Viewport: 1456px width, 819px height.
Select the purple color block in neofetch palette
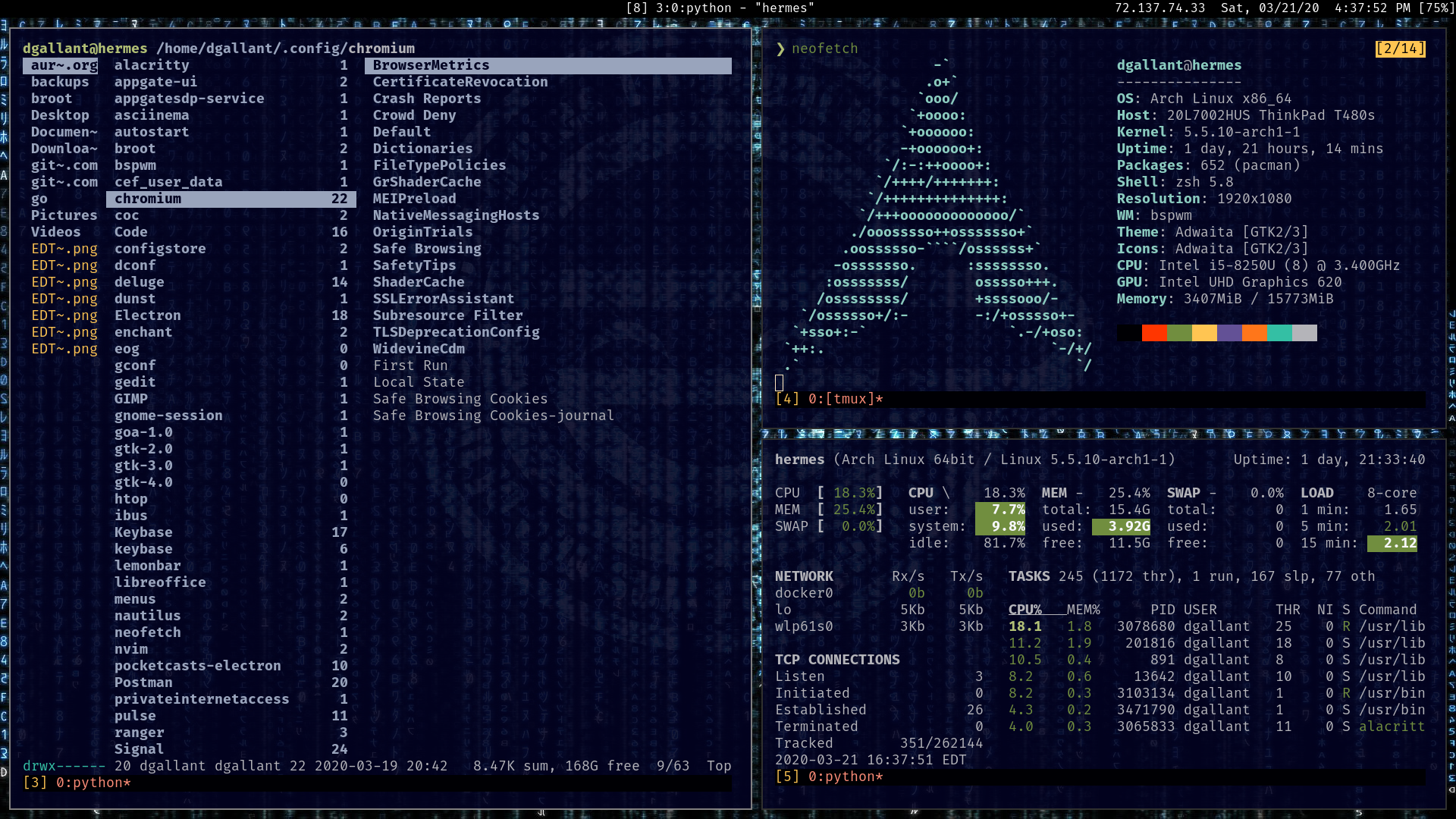1229,333
